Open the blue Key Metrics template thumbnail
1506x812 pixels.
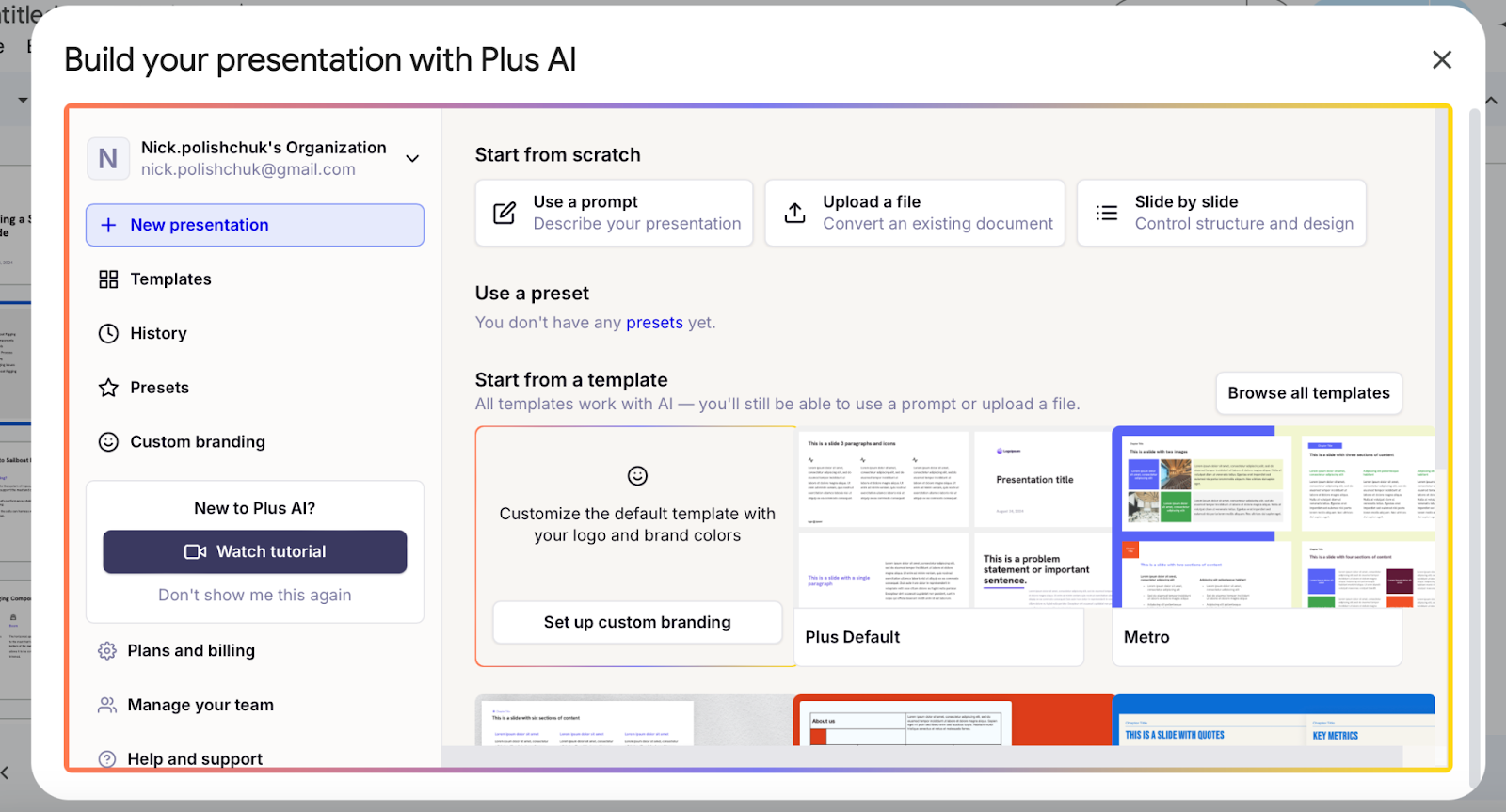tap(1274, 721)
